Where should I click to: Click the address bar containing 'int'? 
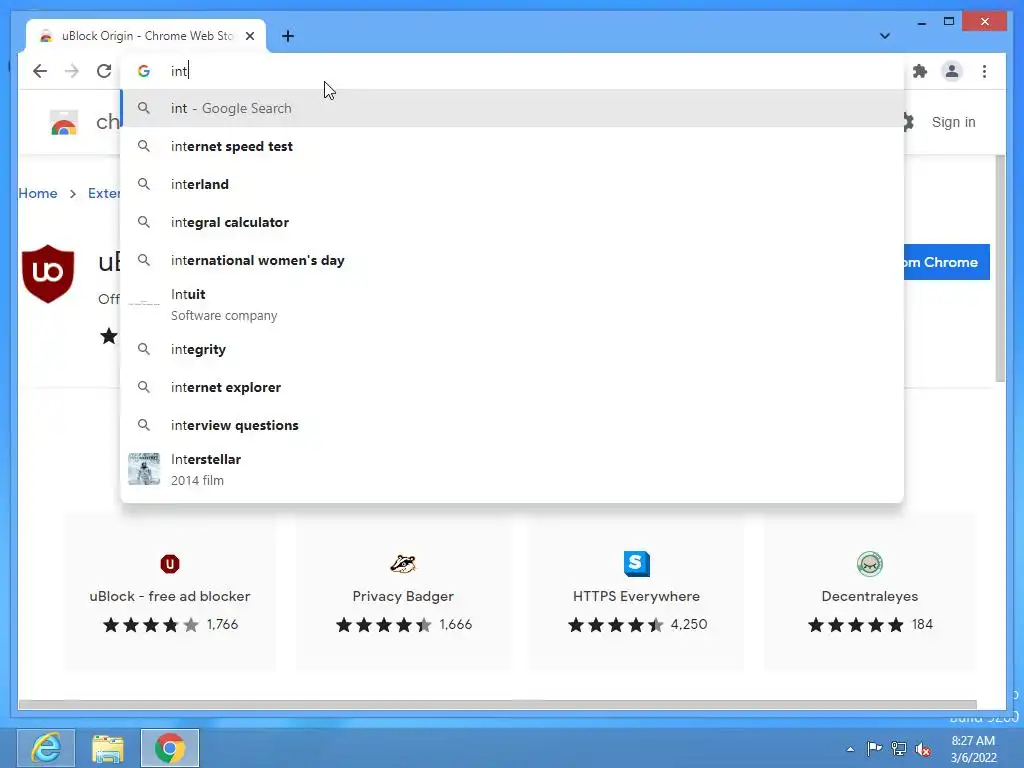click(x=512, y=71)
